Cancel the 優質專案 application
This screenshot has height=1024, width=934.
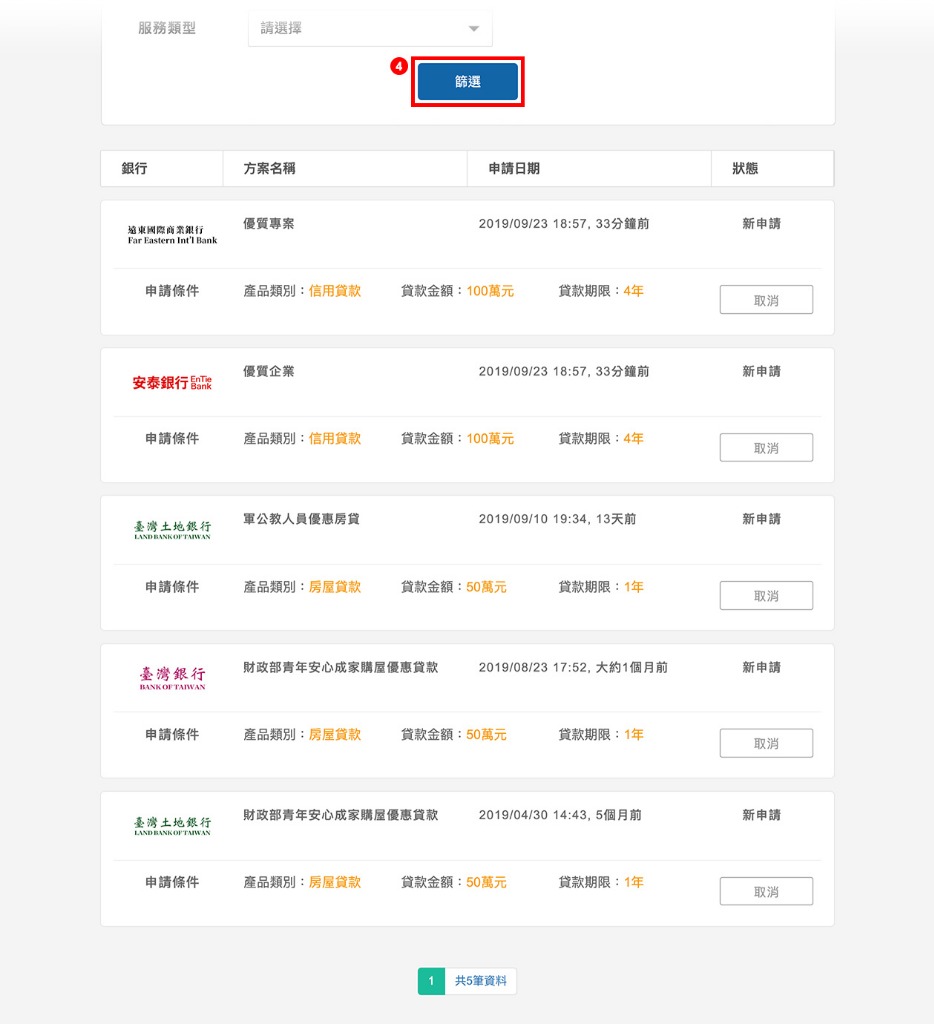pyautogui.click(x=766, y=300)
